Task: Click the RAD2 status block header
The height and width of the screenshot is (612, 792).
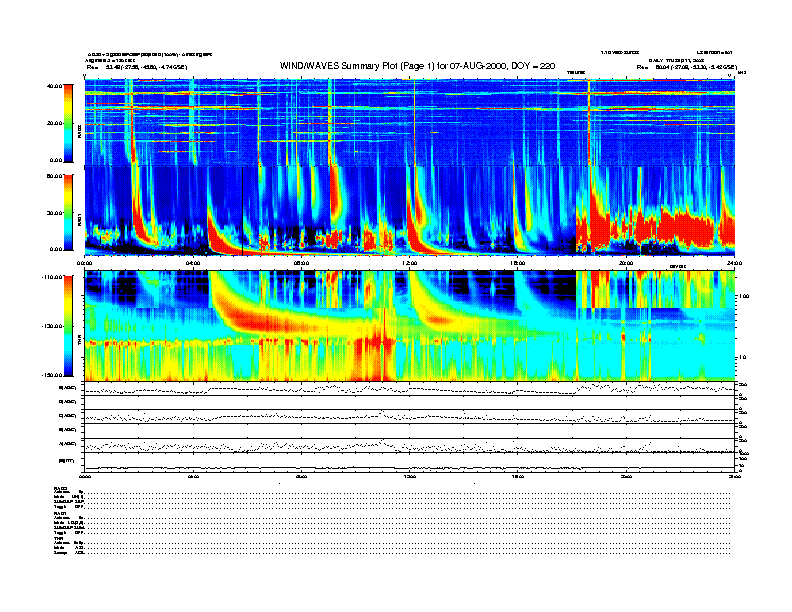Action: pyautogui.click(x=61, y=488)
